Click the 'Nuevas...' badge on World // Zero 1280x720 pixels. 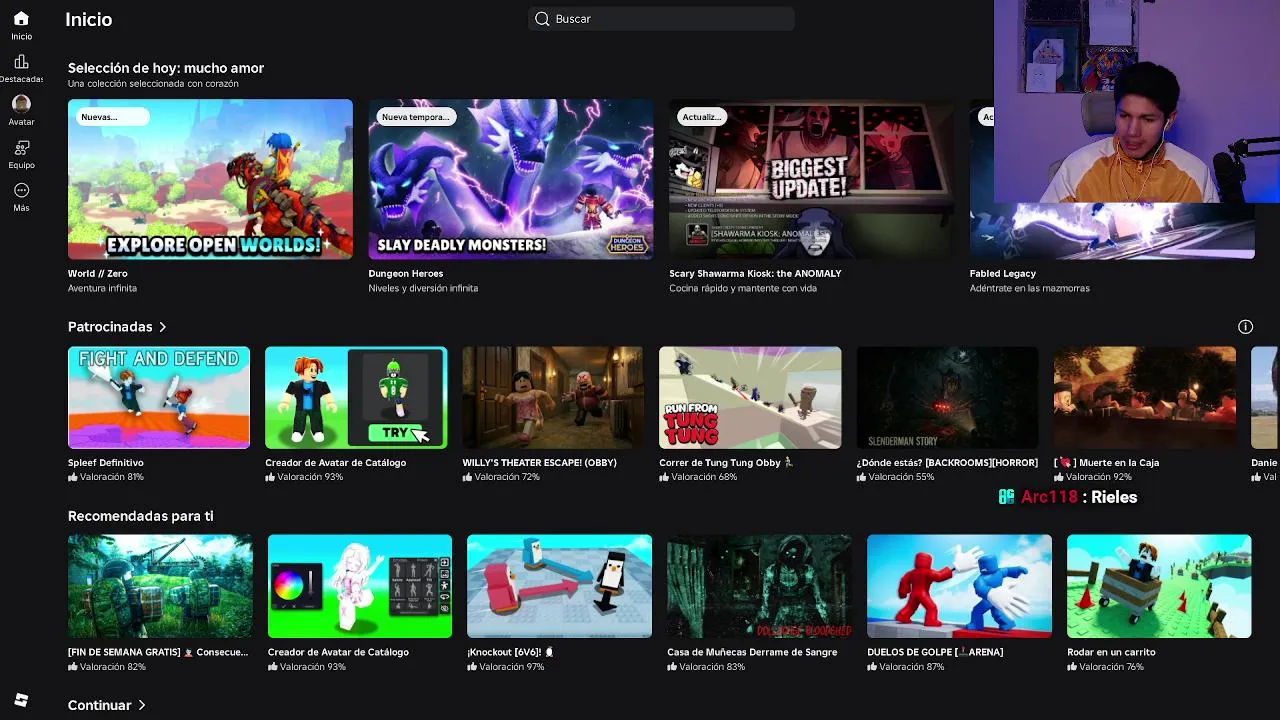[x=112, y=117]
